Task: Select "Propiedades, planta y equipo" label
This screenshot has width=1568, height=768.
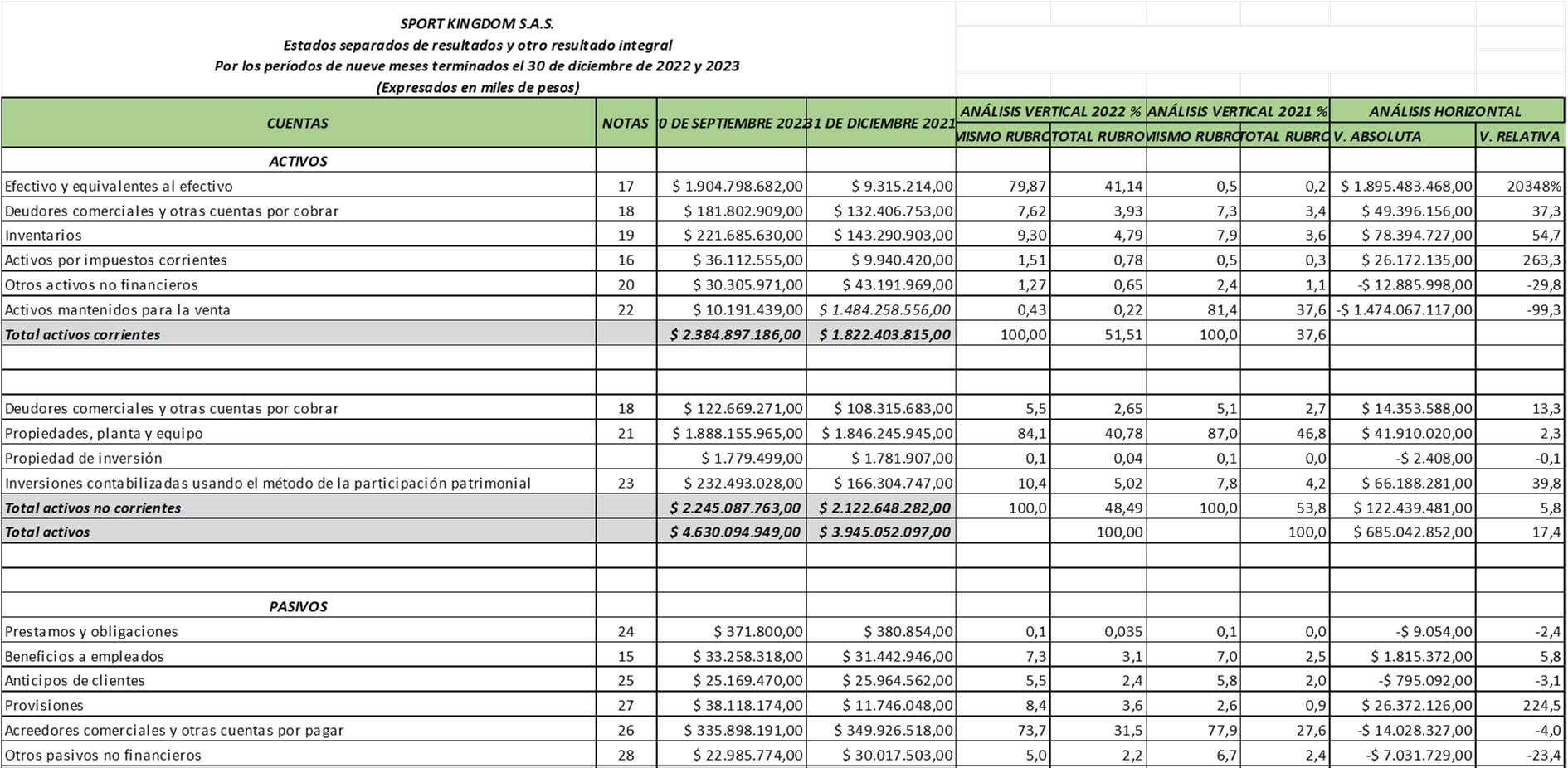Action: 104,434
